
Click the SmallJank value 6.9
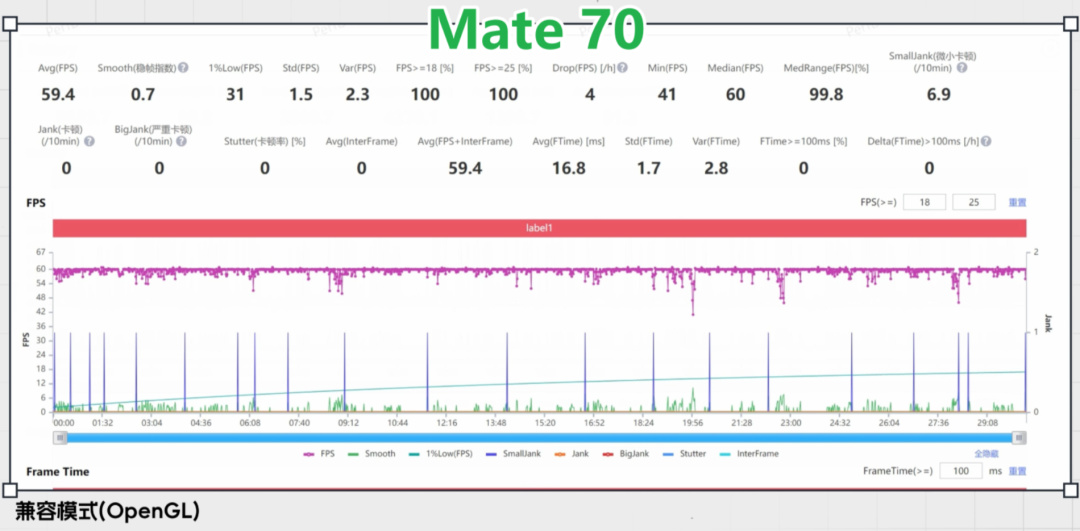coord(939,94)
